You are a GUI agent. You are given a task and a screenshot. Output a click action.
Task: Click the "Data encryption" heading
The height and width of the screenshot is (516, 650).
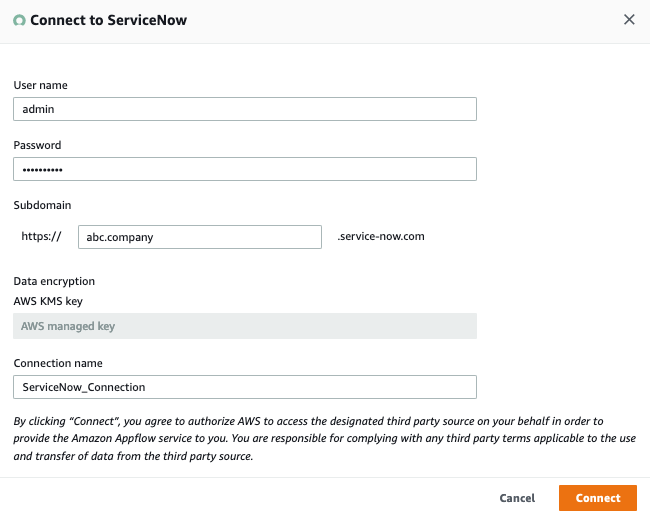pyautogui.click(x=54, y=282)
